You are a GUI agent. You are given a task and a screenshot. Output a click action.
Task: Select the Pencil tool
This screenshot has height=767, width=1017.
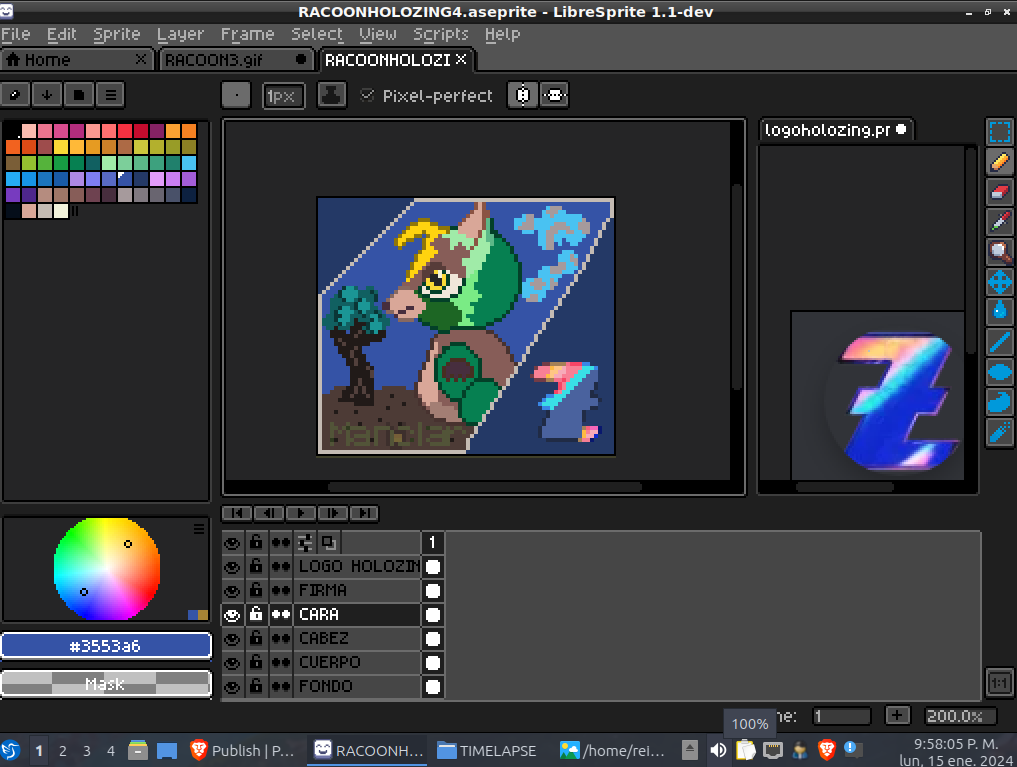pos(999,161)
